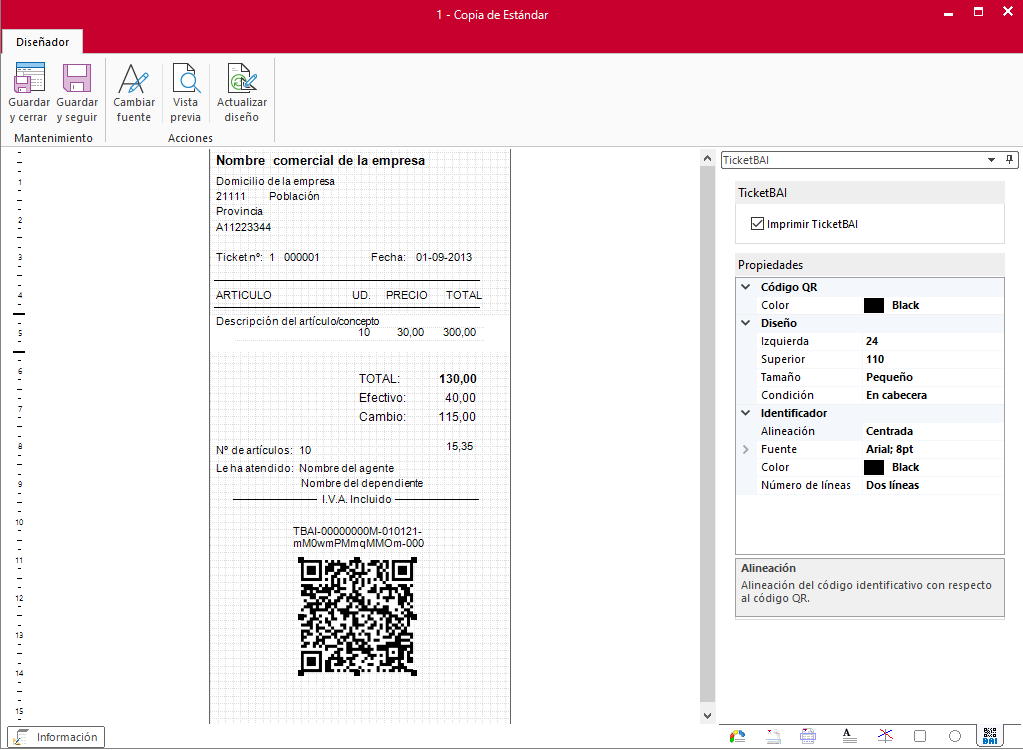Select the Código QR Color property label
1023x750 pixels.
click(774, 305)
